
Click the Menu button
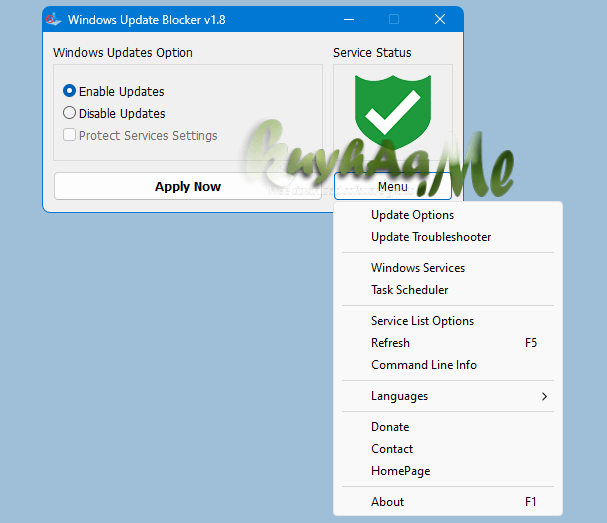pyautogui.click(x=393, y=186)
